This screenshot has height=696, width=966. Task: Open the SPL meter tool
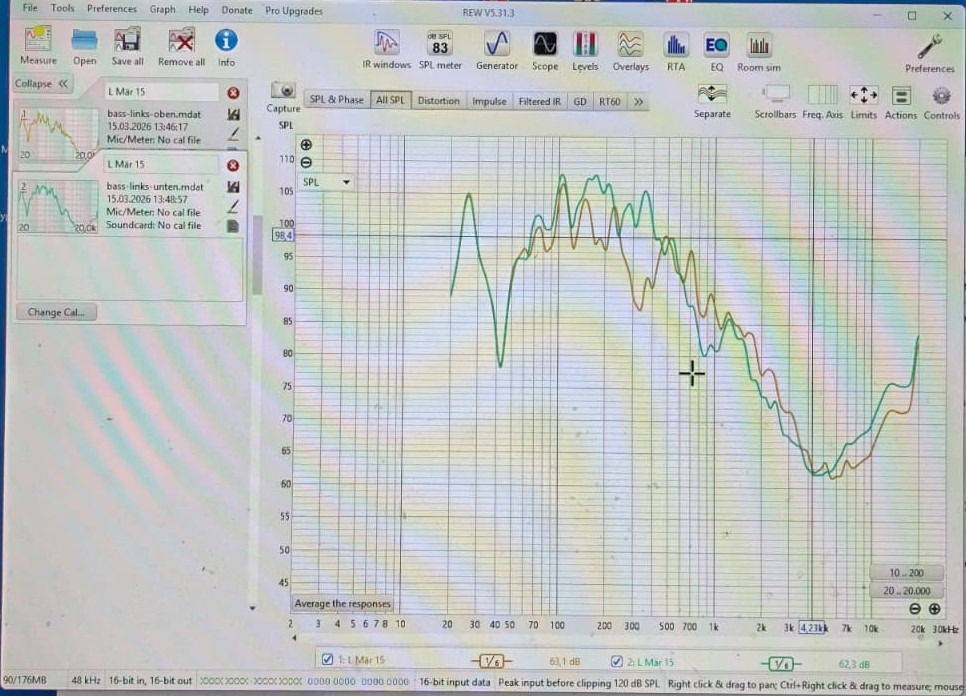tap(440, 50)
